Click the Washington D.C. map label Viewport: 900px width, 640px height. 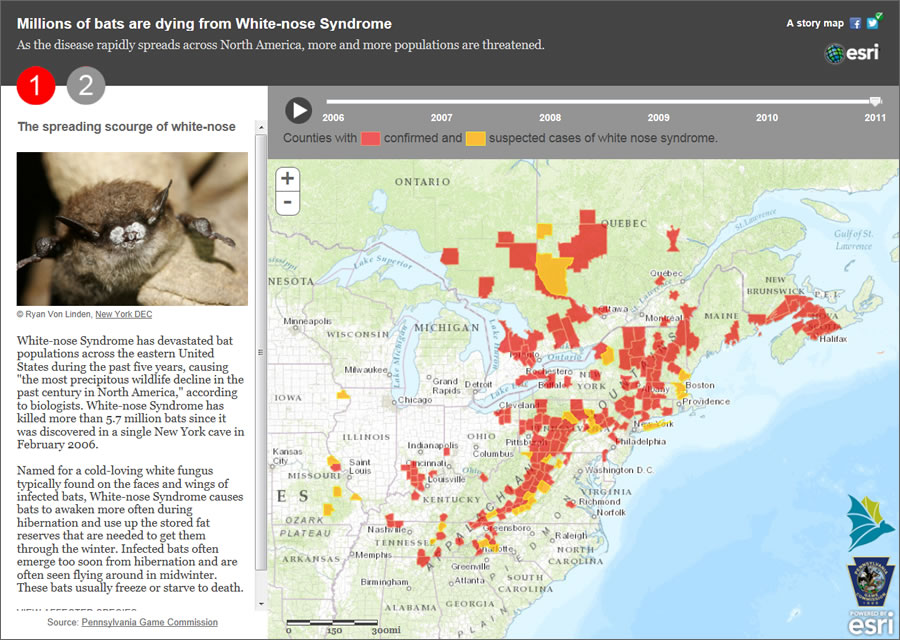619,470
